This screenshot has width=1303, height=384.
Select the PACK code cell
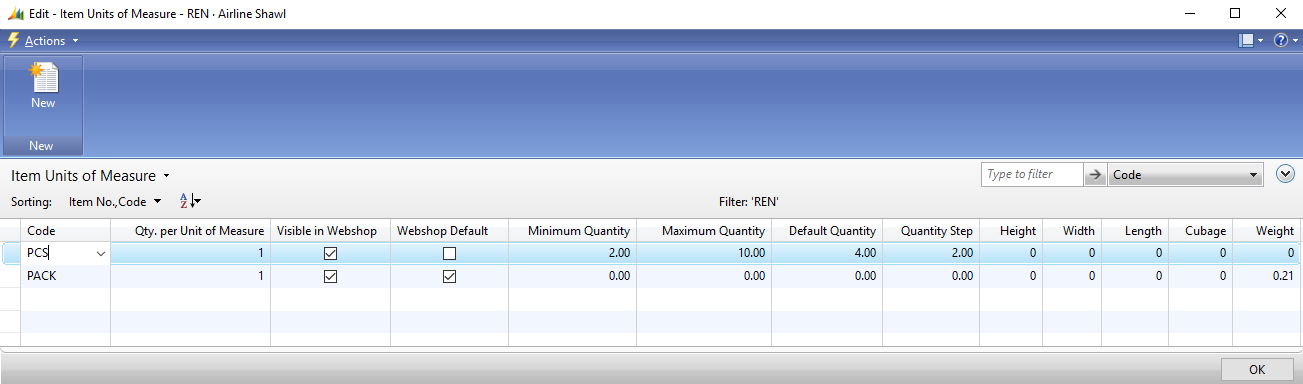(x=66, y=276)
